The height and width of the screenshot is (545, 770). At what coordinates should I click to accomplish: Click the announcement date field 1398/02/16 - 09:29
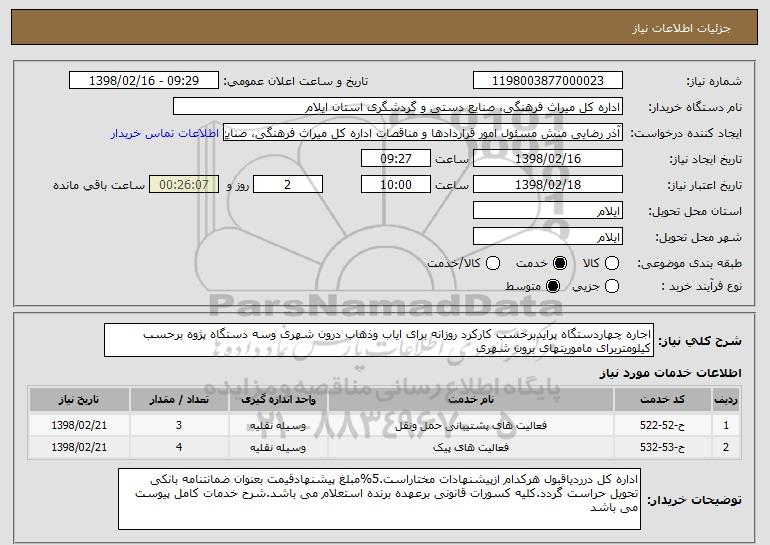(144, 81)
